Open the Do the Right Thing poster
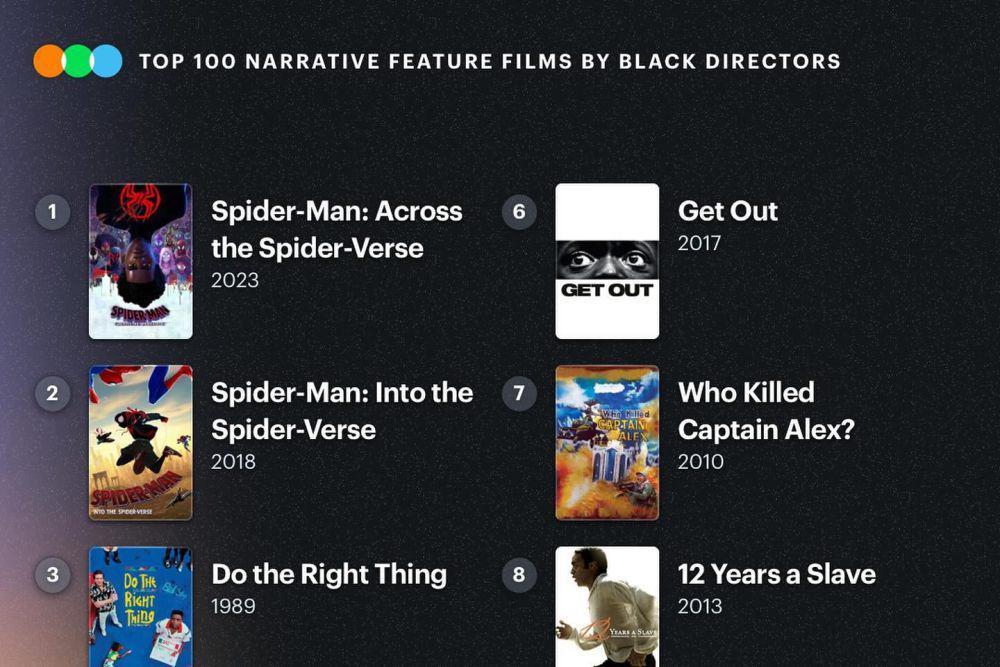Screen dimensions: 1000x667 [x=141, y=606]
